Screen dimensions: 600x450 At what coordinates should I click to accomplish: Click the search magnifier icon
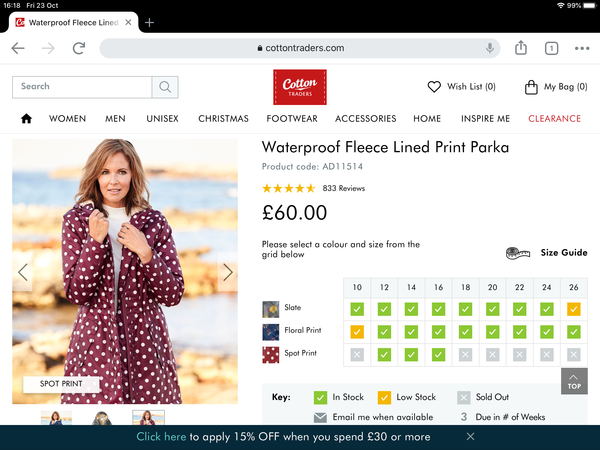(x=165, y=87)
